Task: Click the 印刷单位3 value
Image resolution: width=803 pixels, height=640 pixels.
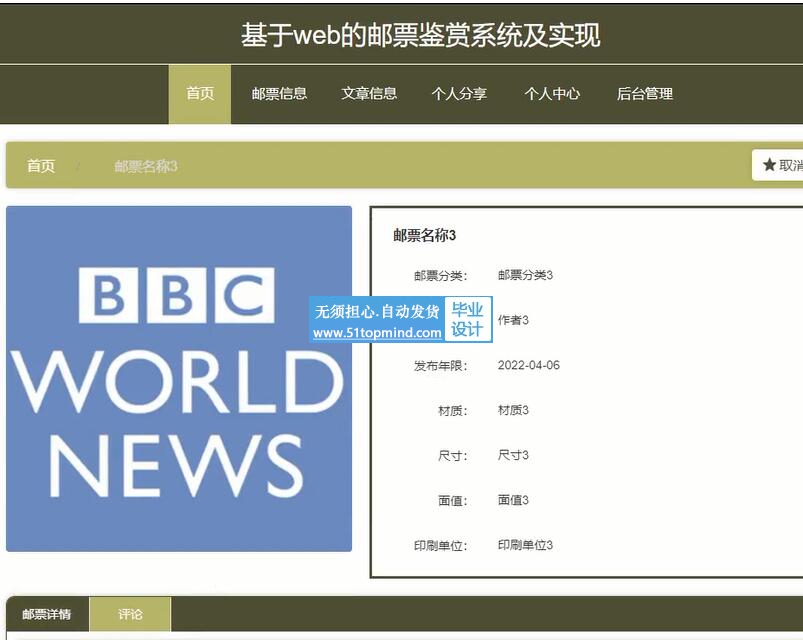Action: (525, 545)
